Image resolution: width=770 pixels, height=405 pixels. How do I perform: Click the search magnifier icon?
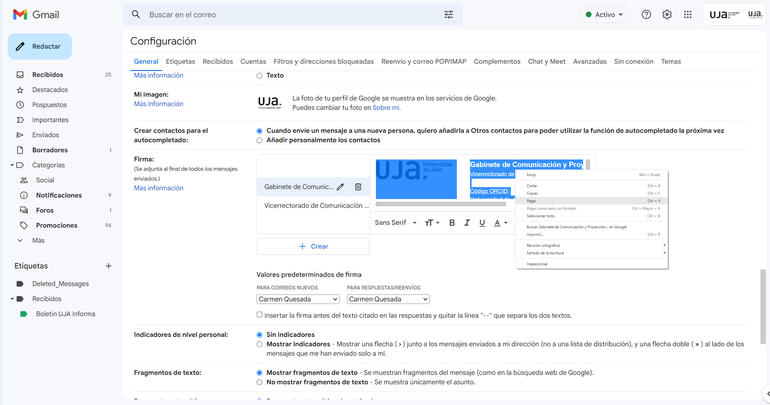(x=136, y=15)
